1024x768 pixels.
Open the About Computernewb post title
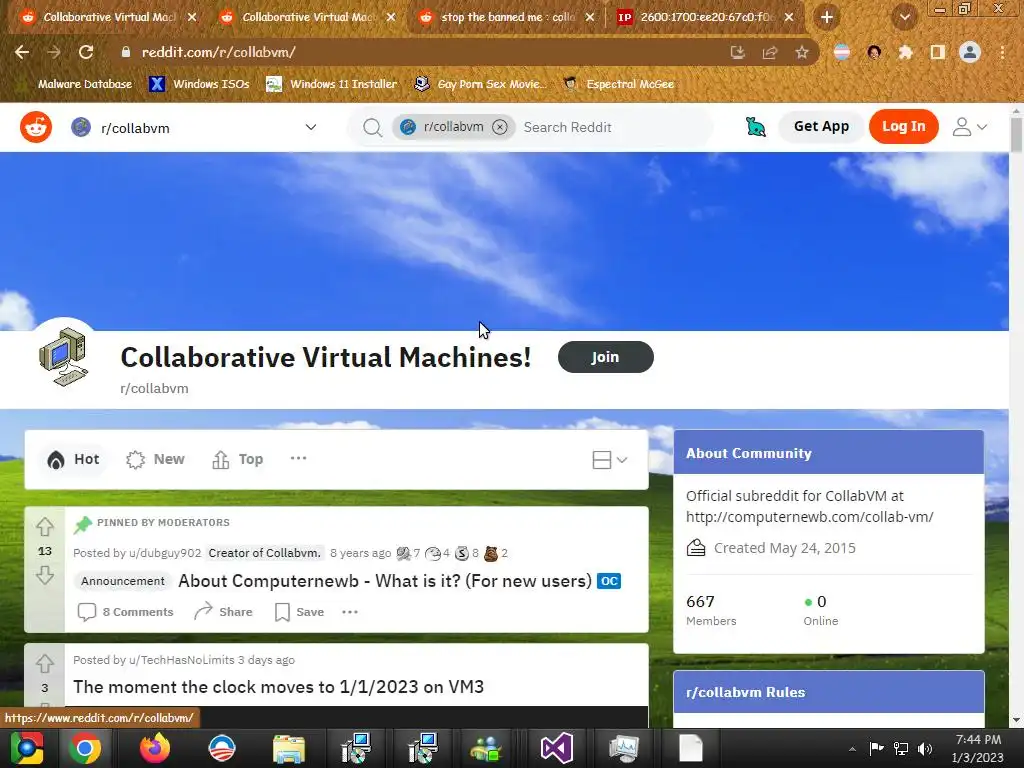coord(385,581)
